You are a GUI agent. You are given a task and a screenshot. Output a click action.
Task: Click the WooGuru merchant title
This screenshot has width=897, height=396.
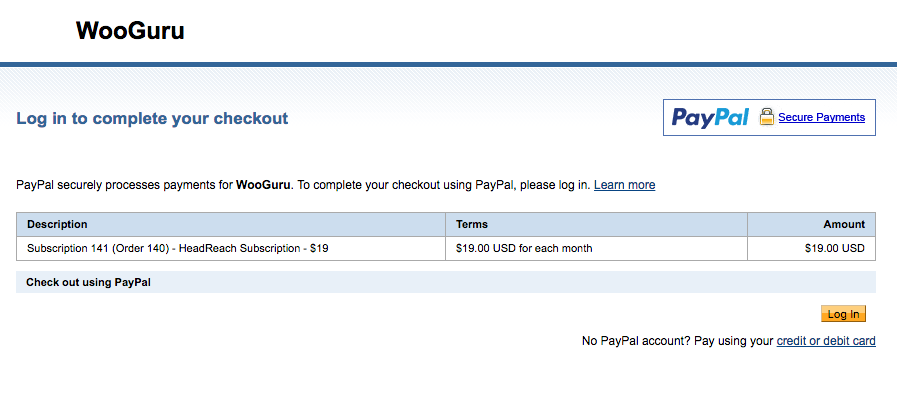click(130, 31)
